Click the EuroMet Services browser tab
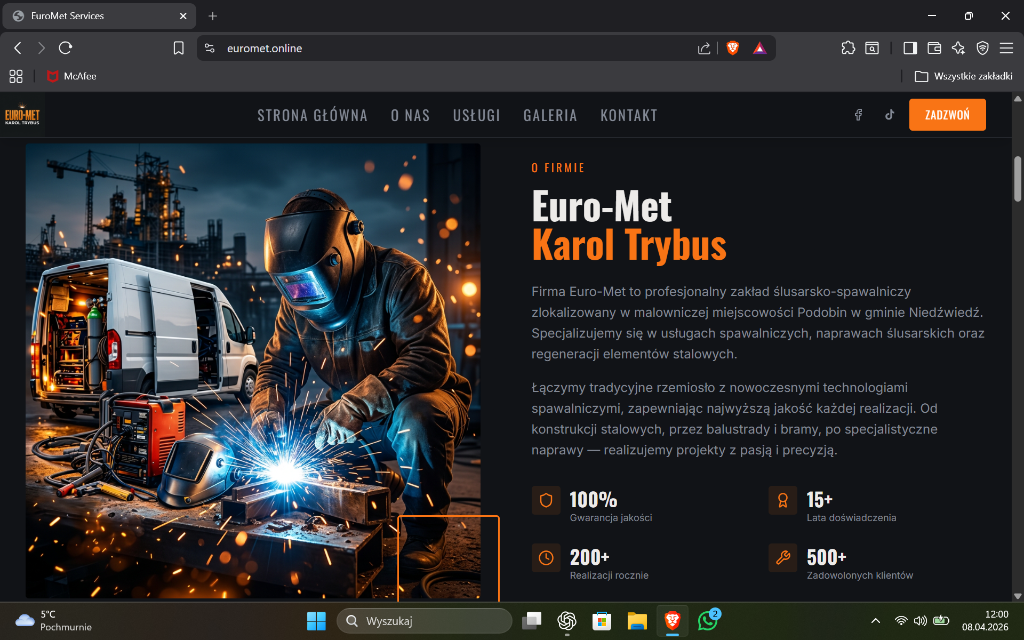The width and height of the screenshot is (1024, 640). pyautogui.click(x=99, y=16)
